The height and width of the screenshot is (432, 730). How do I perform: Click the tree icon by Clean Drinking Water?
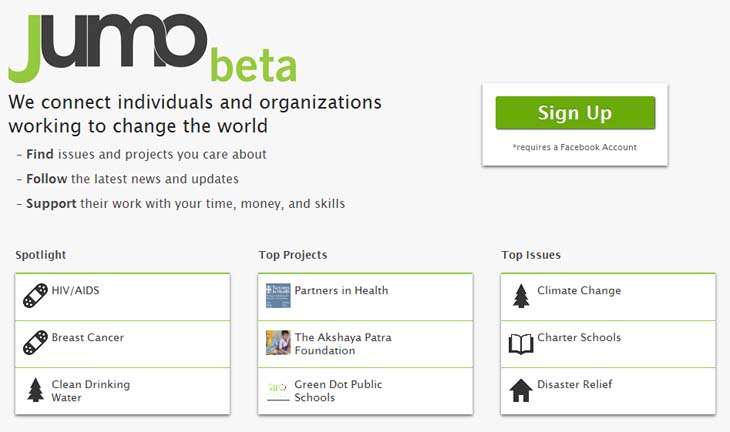(x=35, y=390)
